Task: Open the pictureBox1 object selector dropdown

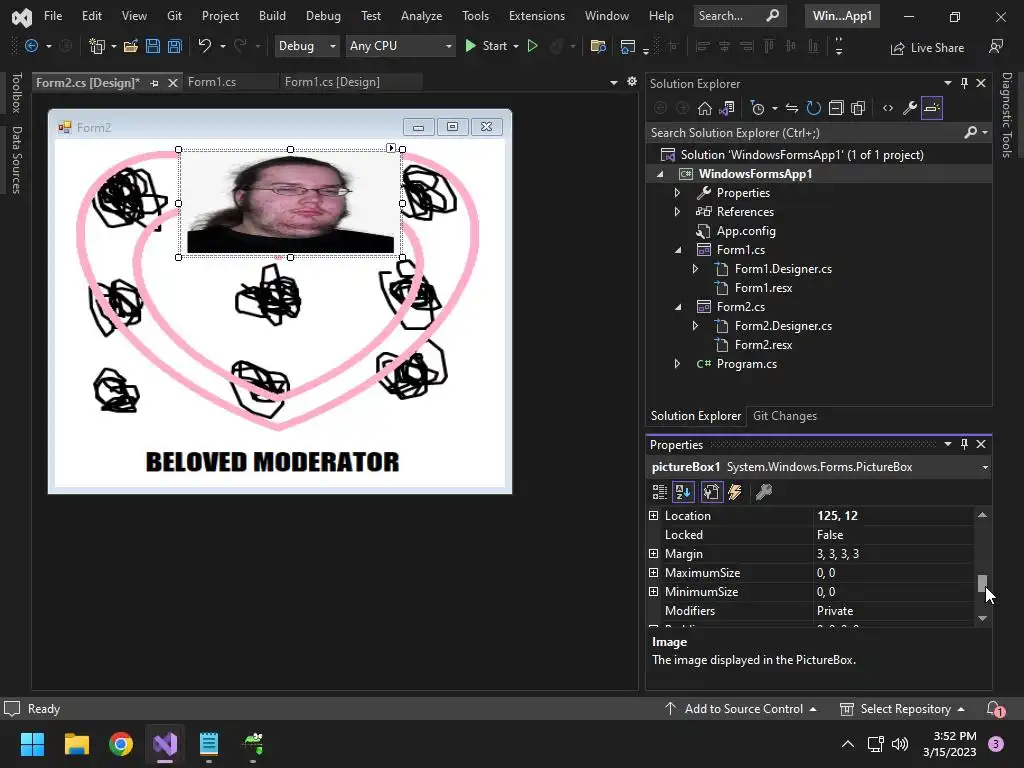Action: click(x=985, y=467)
